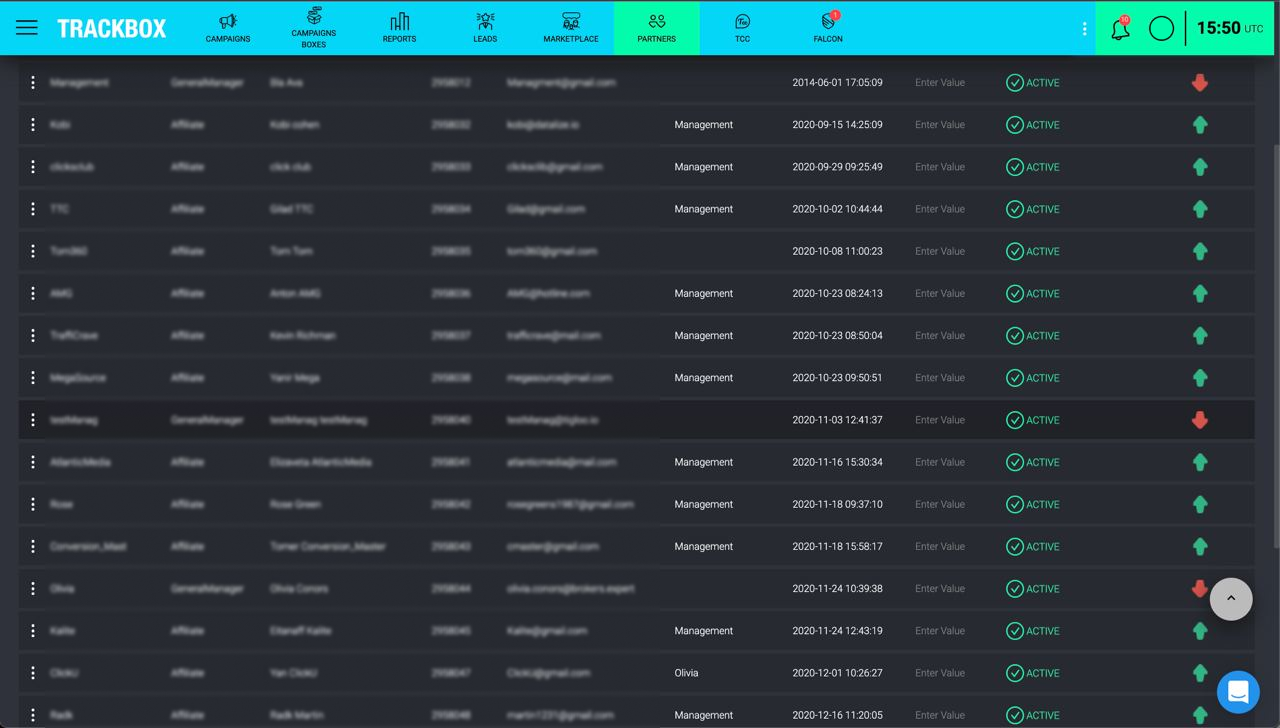This screenshot has width=1280, height=728.
Task: Open the Marketplace page
Action: pos(571,28)
